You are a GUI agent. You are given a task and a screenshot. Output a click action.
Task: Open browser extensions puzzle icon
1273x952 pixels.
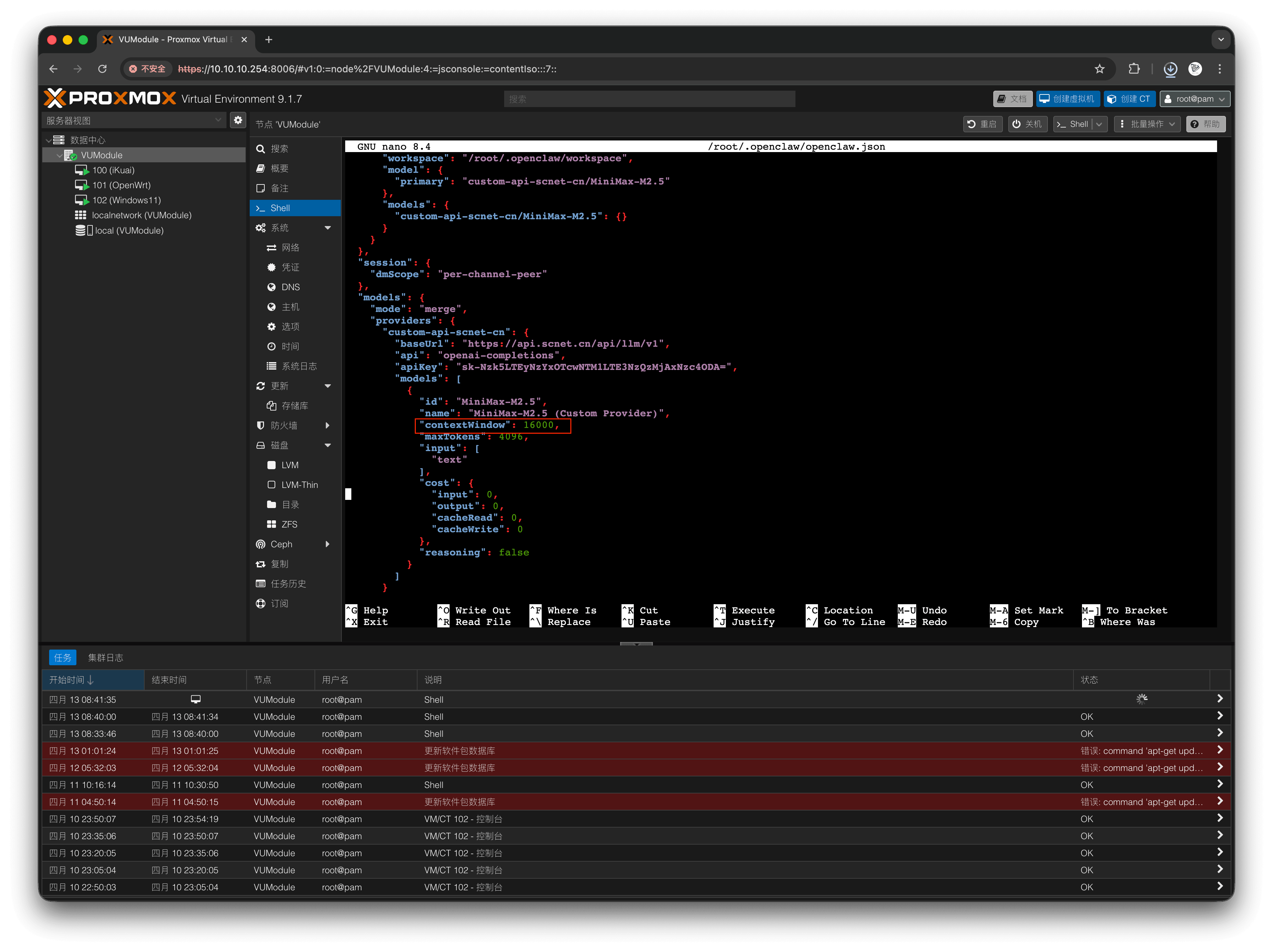(1134, 69)
